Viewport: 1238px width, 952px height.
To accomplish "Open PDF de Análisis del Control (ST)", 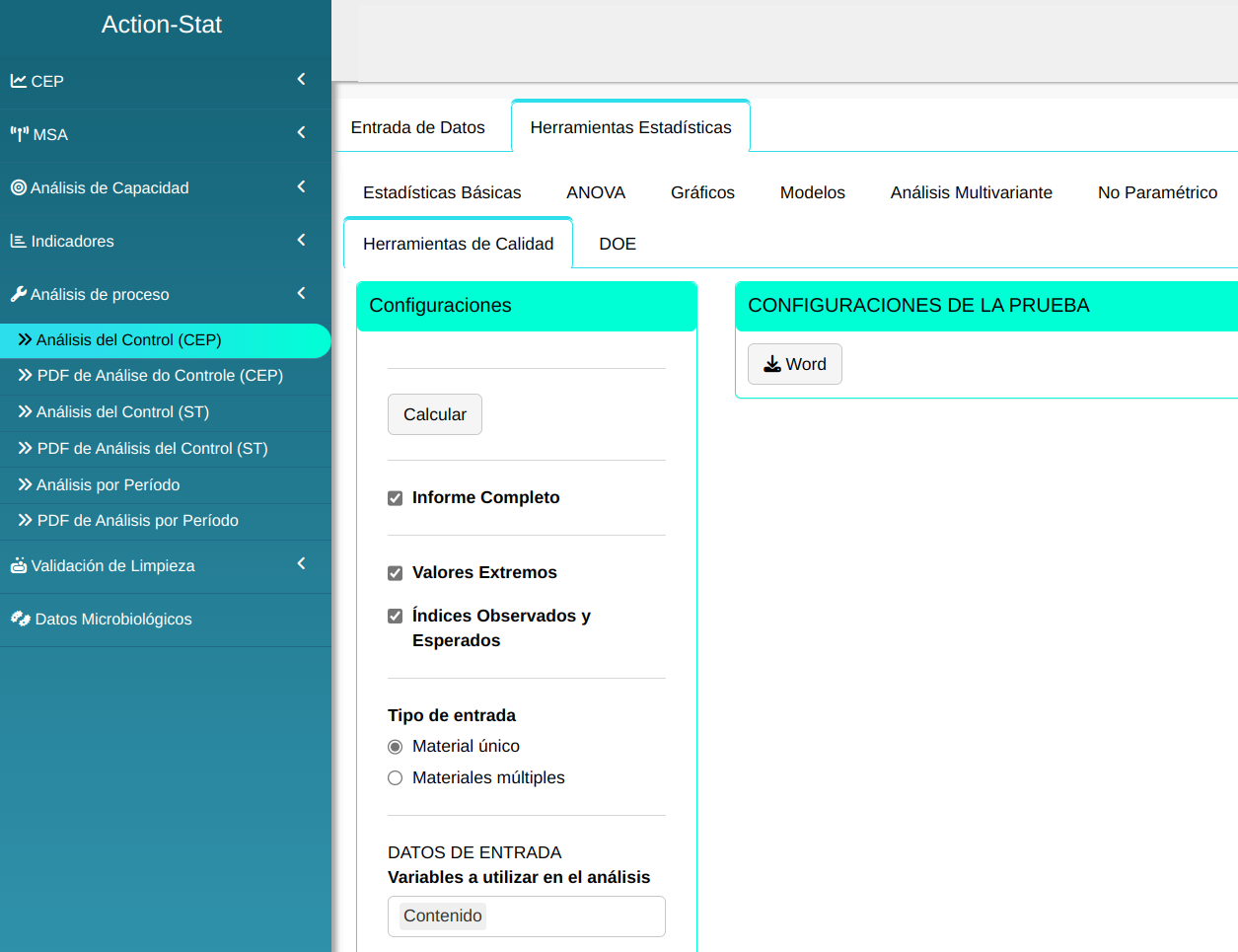I will (152, 448).
